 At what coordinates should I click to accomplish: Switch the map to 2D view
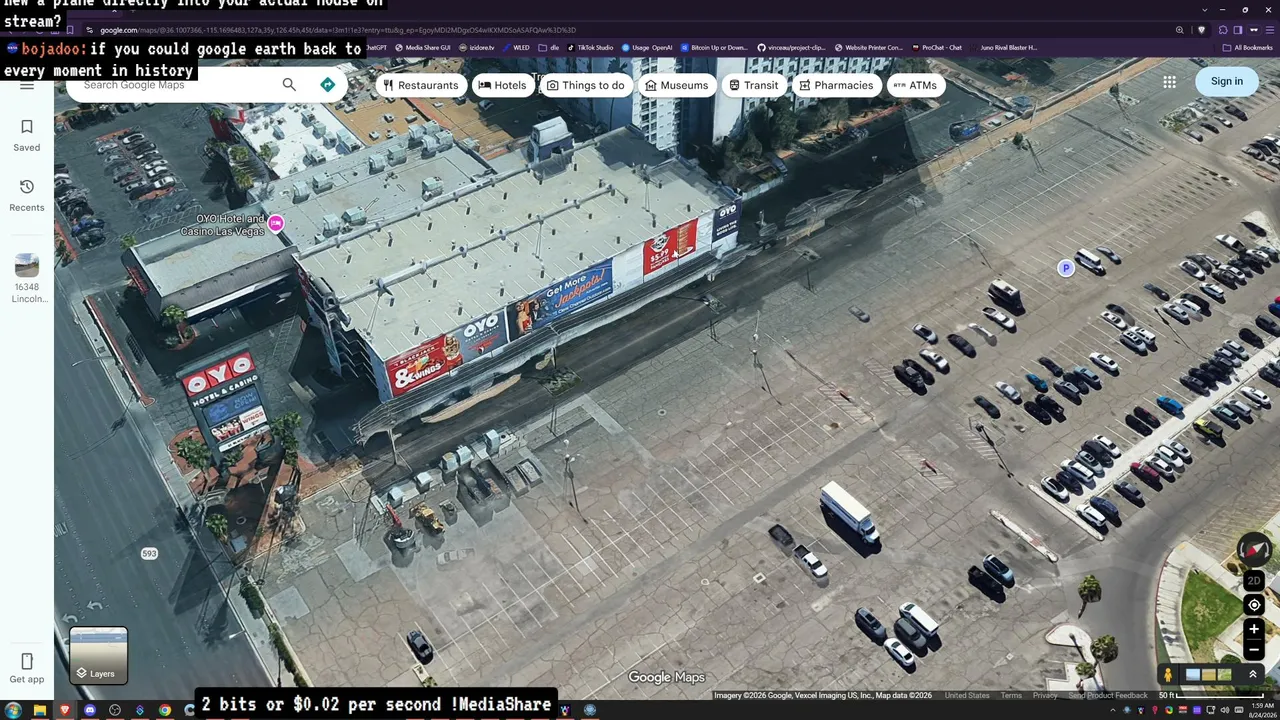click(1254, 581)
